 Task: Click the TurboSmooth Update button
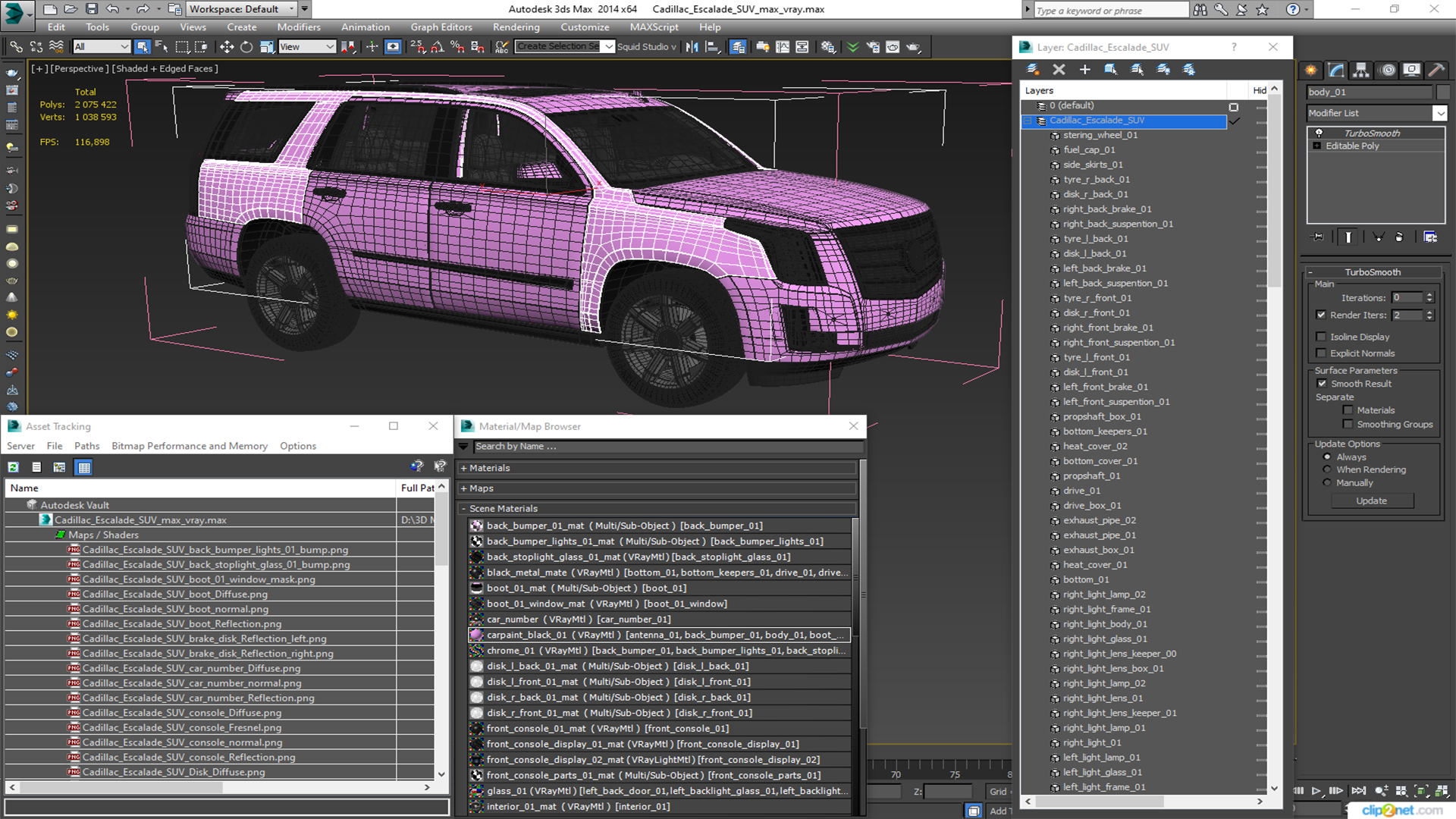tap(1371, 501)
